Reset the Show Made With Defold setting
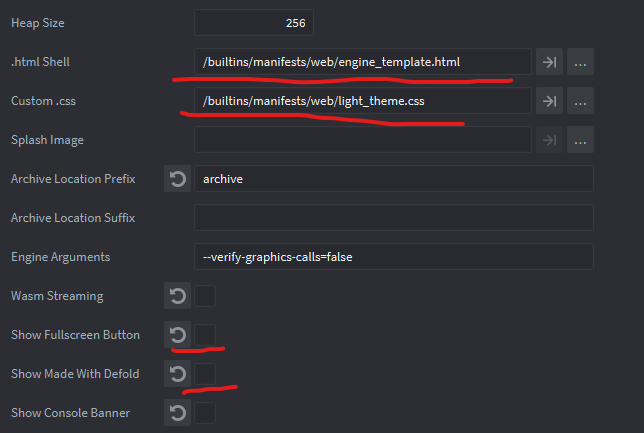The width and height of the screenshot is (644, 433). click(177, 374)
